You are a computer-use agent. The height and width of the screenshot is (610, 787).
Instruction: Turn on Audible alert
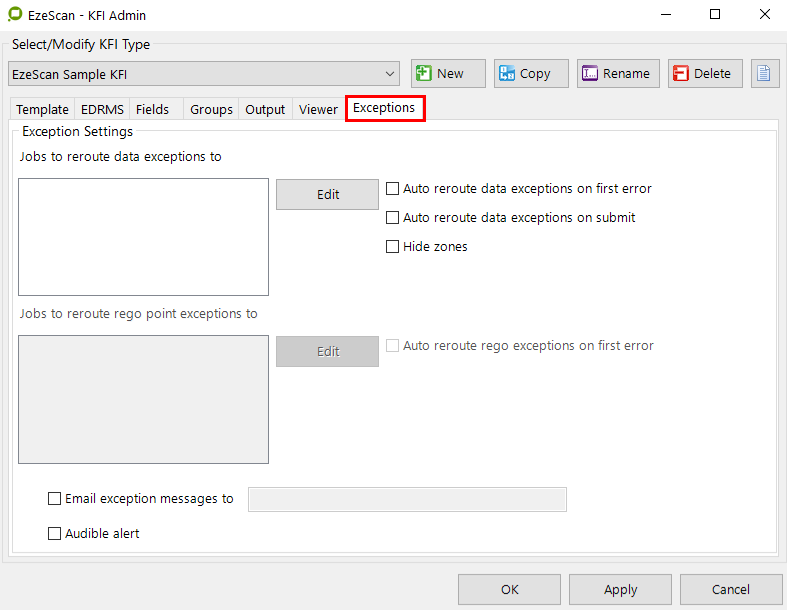pyautogui.click(x=55, y=533)
